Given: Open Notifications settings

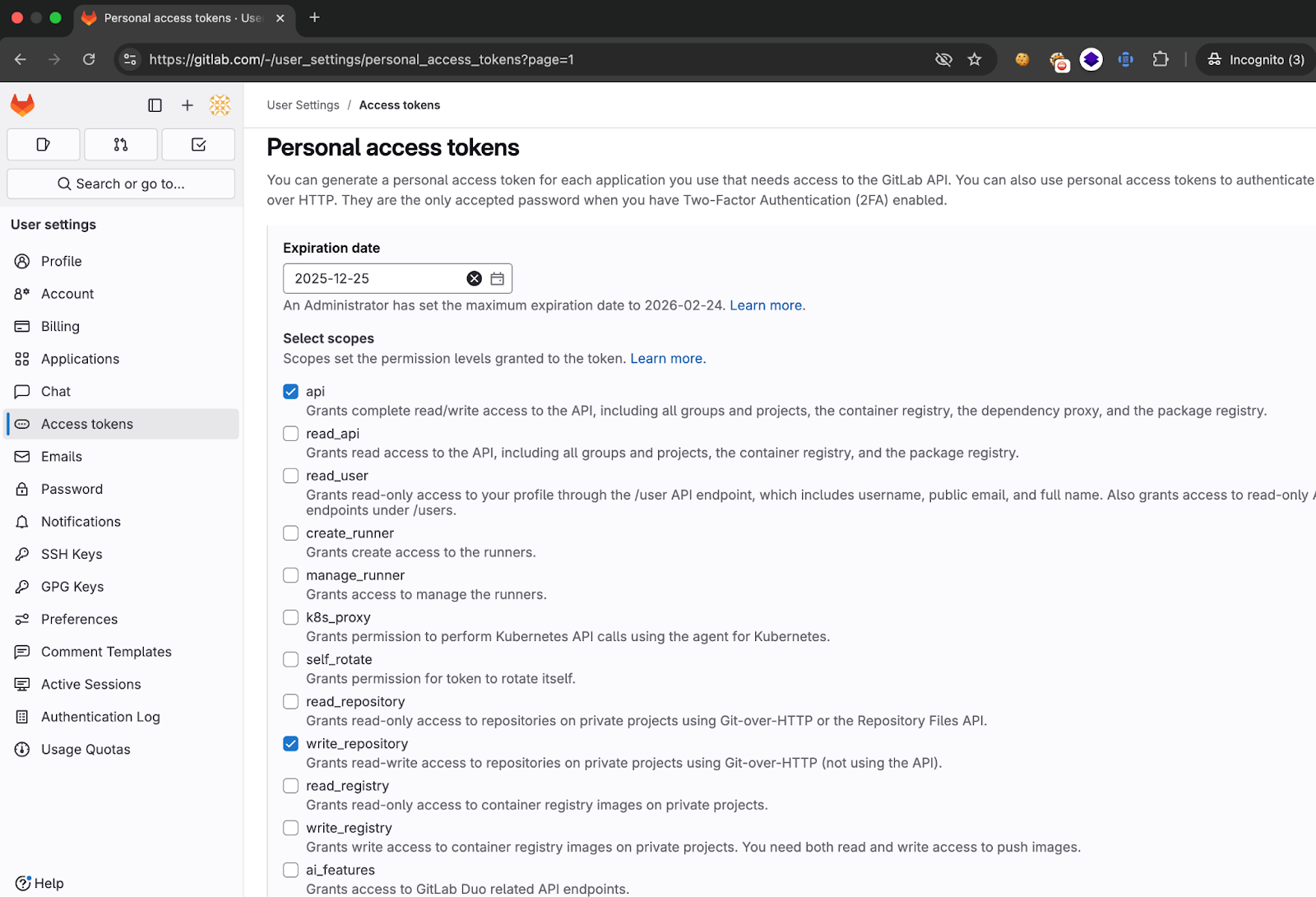Looking at the screenshot, I should 122,522.
